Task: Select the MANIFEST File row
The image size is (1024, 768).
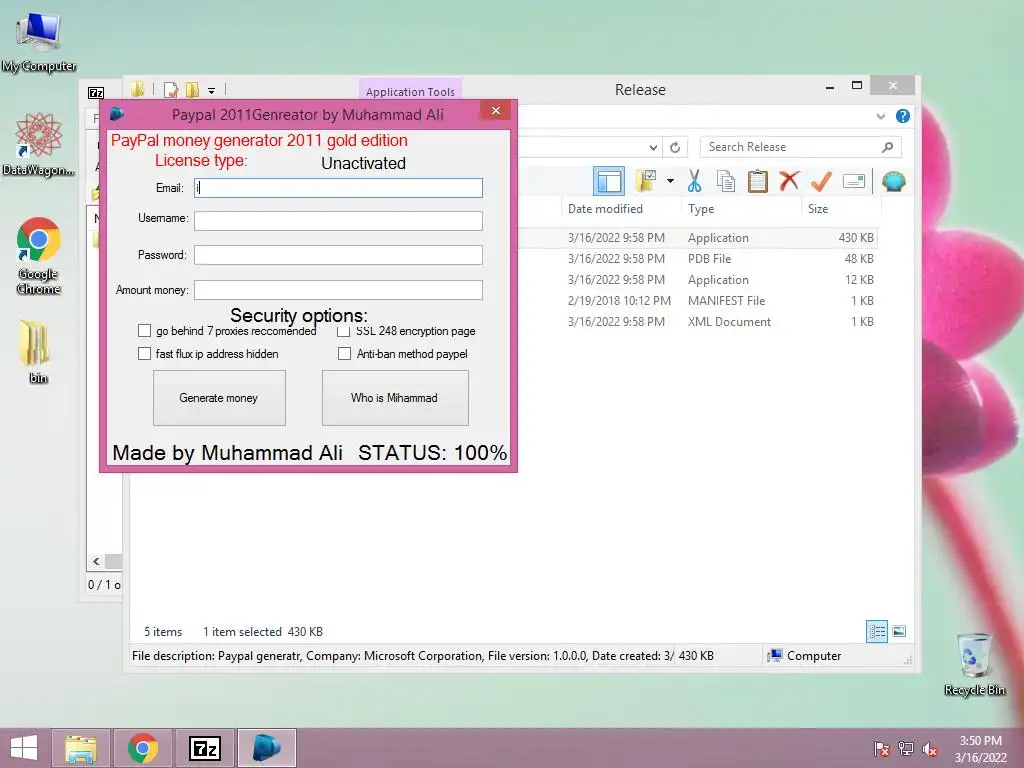Action: click(x=699, y=300)
